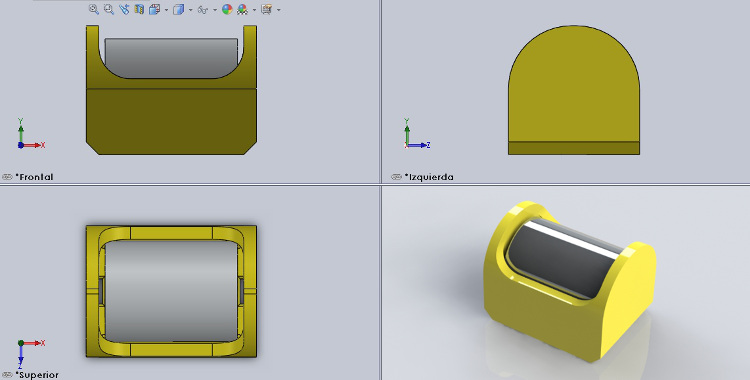Click the Hide/Show Items glasses icon
The width and height of the screenshot is (750, 380).
203,10
